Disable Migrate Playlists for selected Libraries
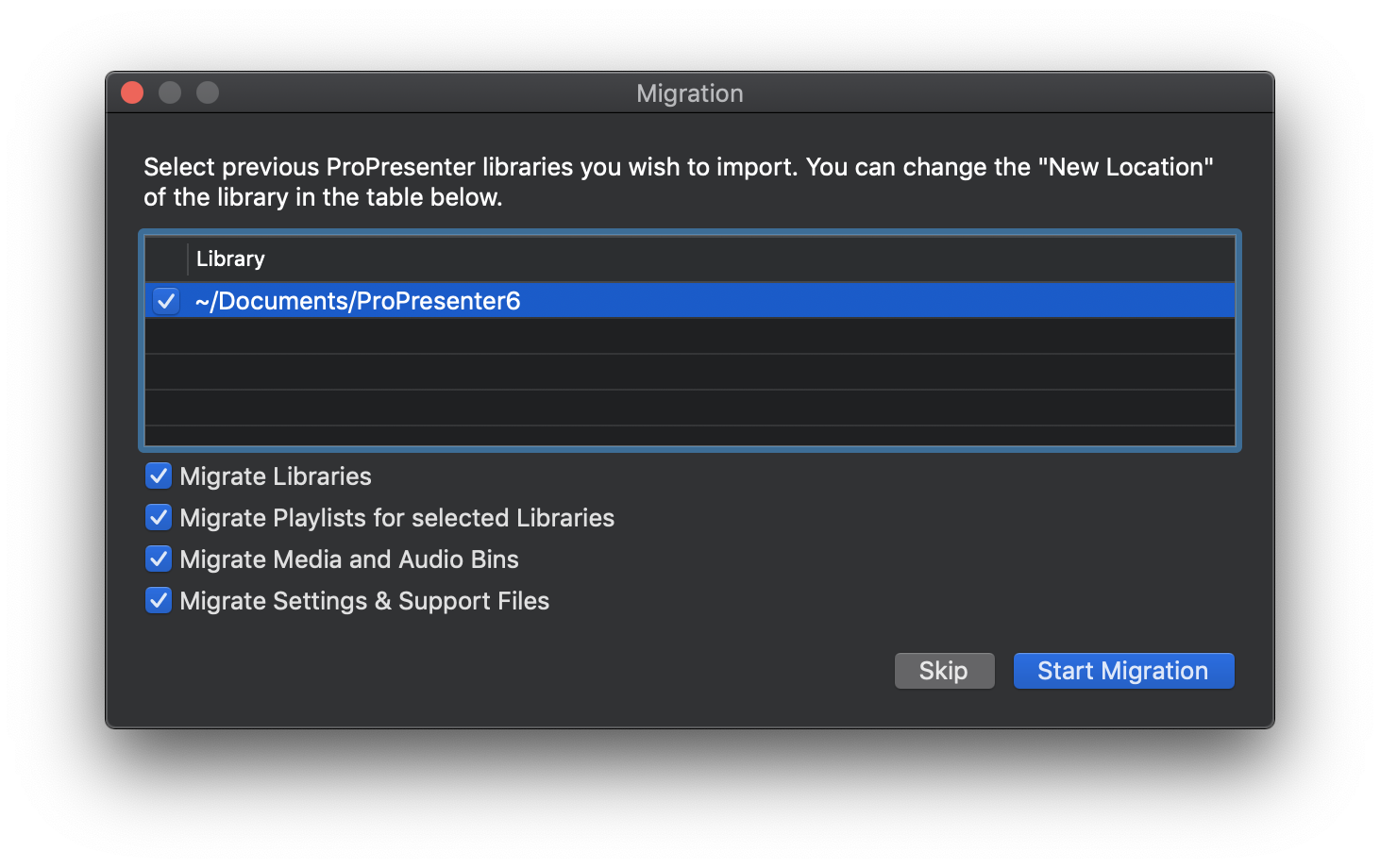Viewport: 1380px width, 868px height. click(159, 517)
